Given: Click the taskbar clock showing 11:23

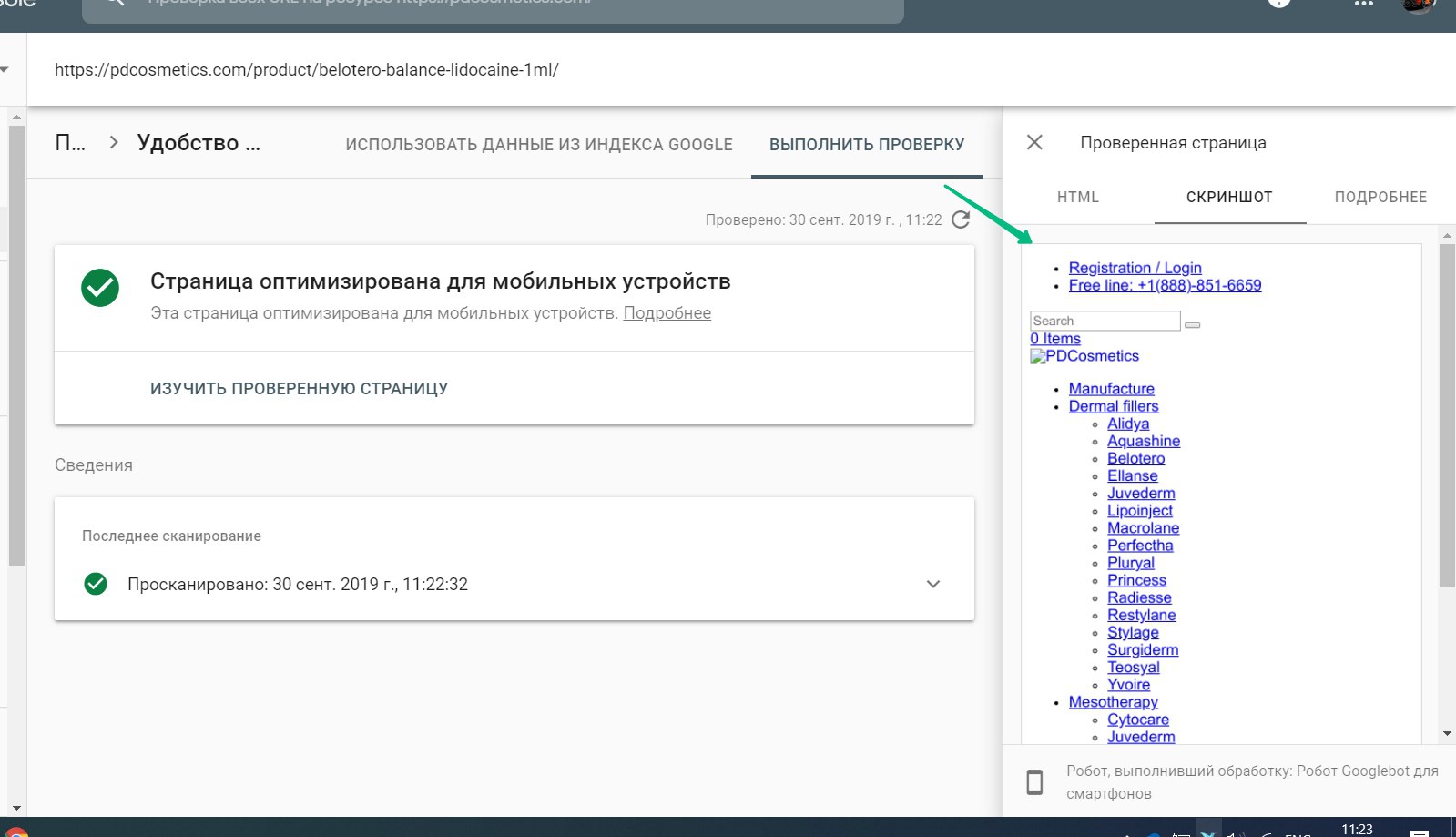Looking at the screenshot, I should 1357,829.
